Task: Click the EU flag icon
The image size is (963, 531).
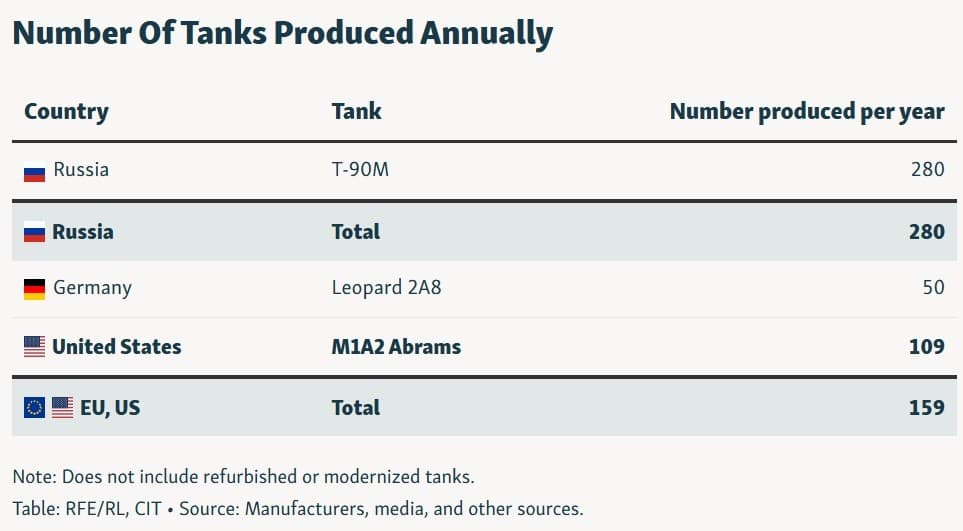Action: (x=35, y=407)
